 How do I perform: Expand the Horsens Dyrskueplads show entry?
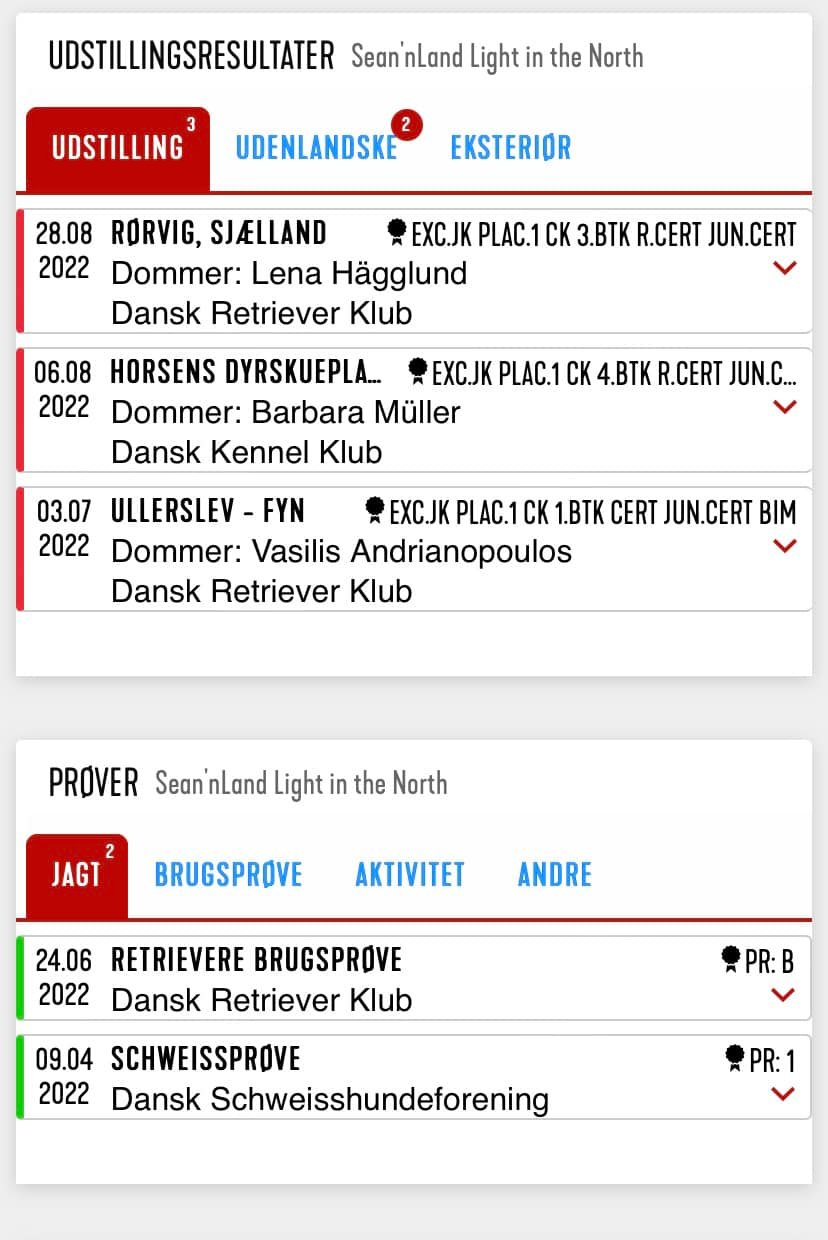tap(785, 407)
